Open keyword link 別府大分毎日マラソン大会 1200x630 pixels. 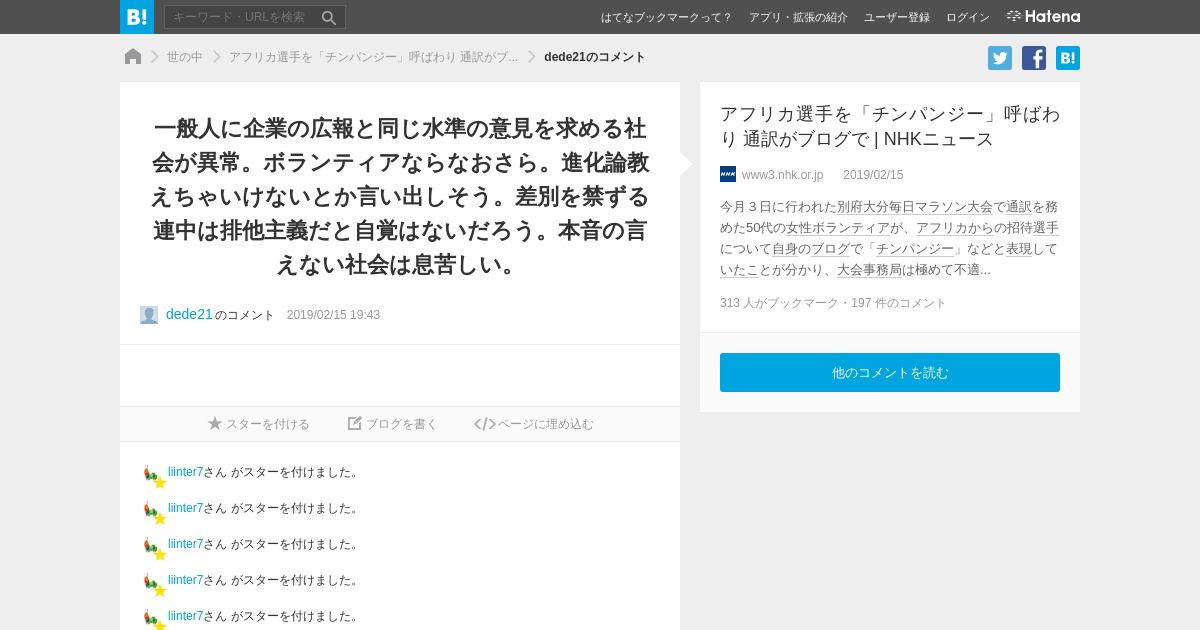[915, 207]
